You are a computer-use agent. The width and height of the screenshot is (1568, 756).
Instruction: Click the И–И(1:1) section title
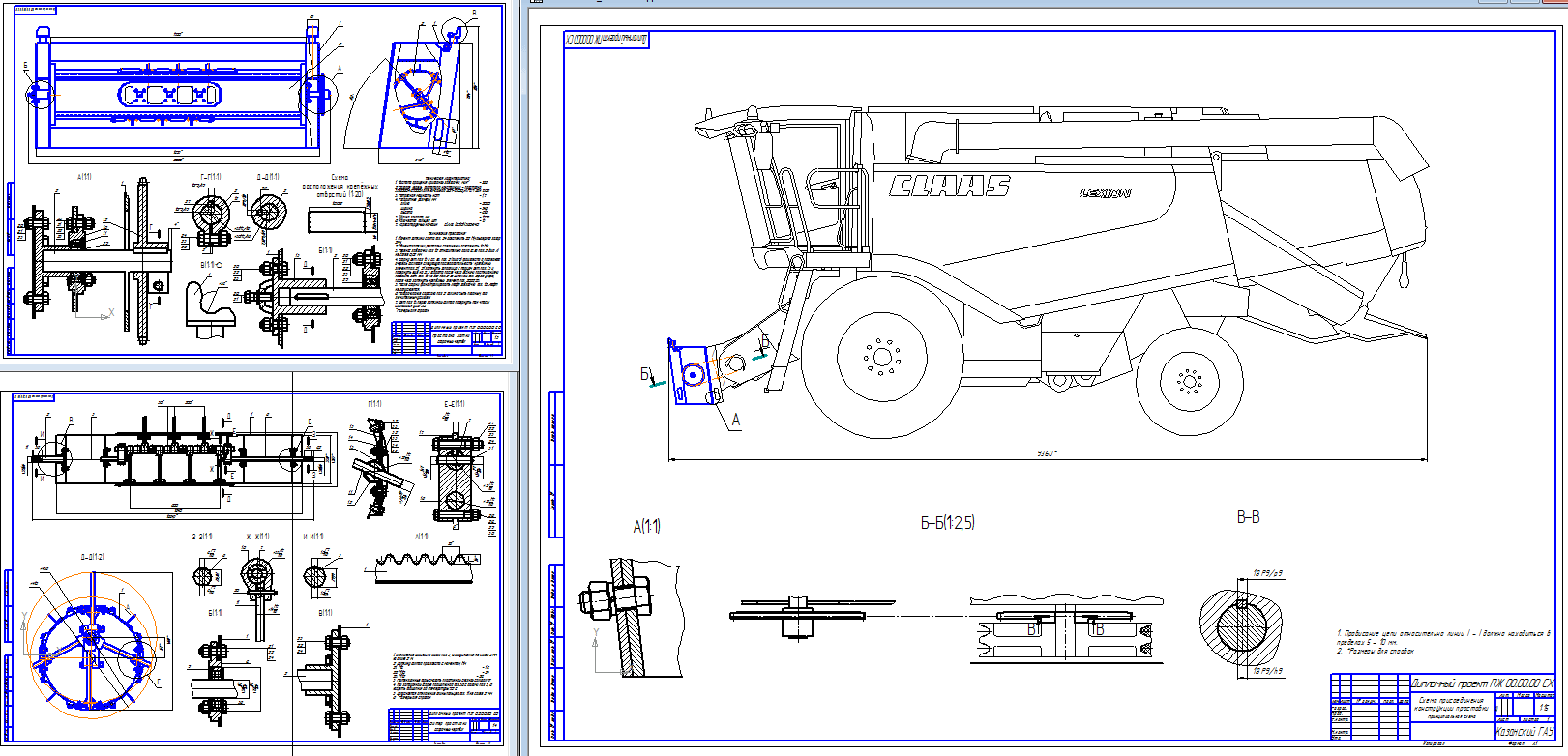[313, 537]
